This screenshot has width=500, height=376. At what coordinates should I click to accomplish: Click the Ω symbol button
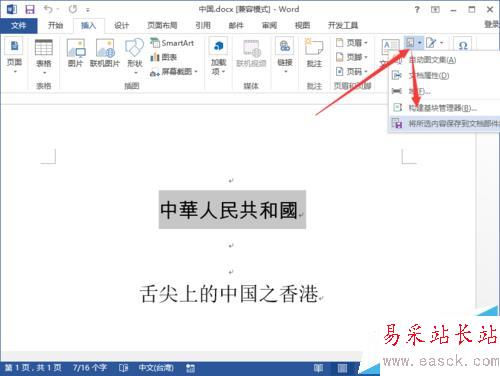tap(463, 45)
